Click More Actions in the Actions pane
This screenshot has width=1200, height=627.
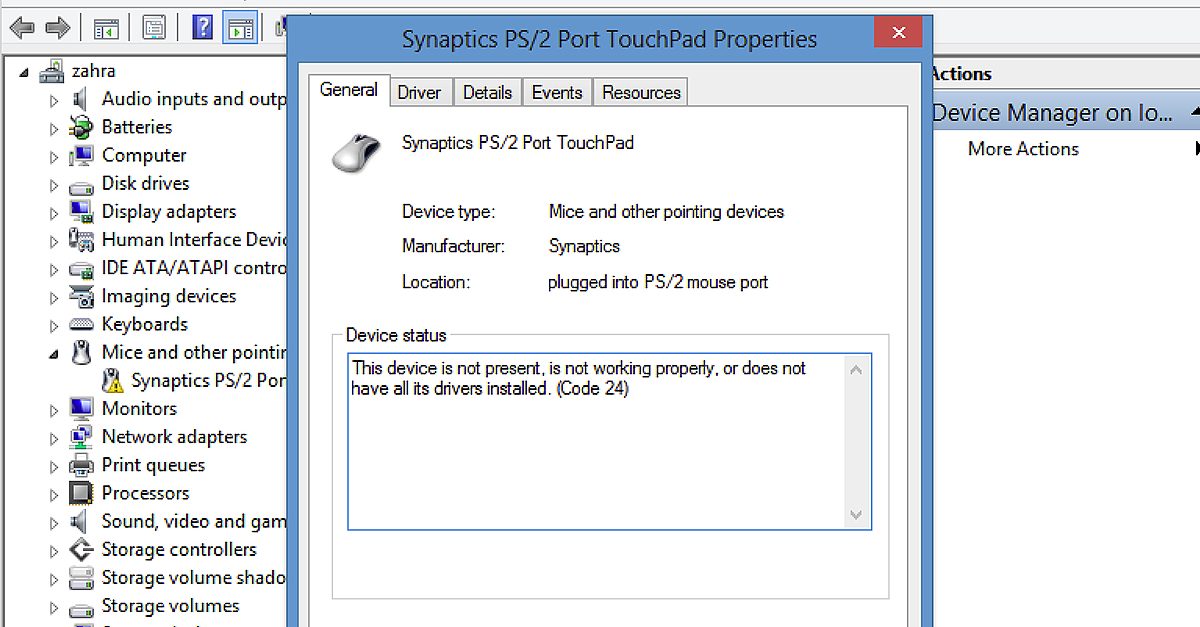pos(1022,148)
